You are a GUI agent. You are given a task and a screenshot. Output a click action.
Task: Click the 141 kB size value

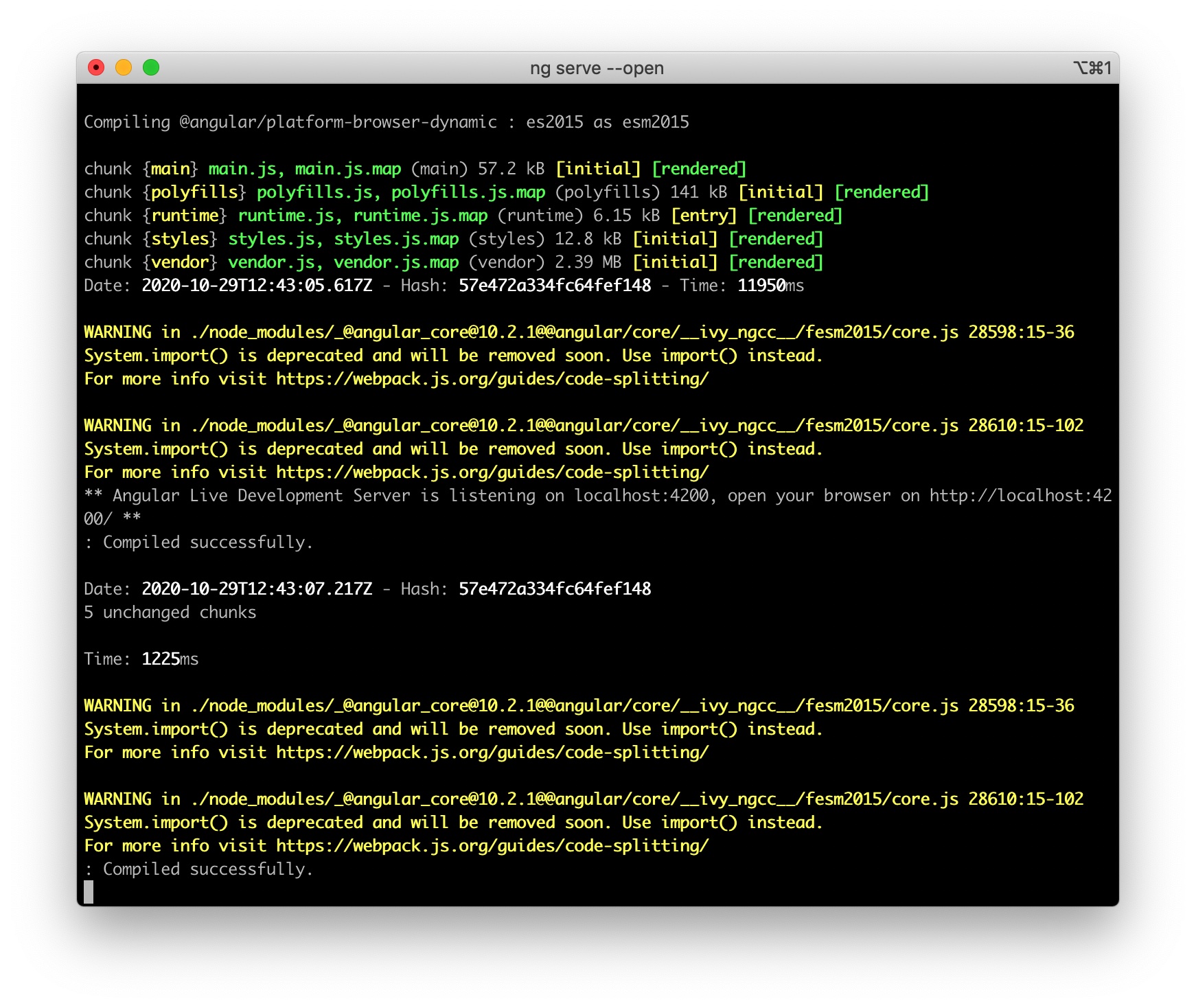(x=699, y=192)
